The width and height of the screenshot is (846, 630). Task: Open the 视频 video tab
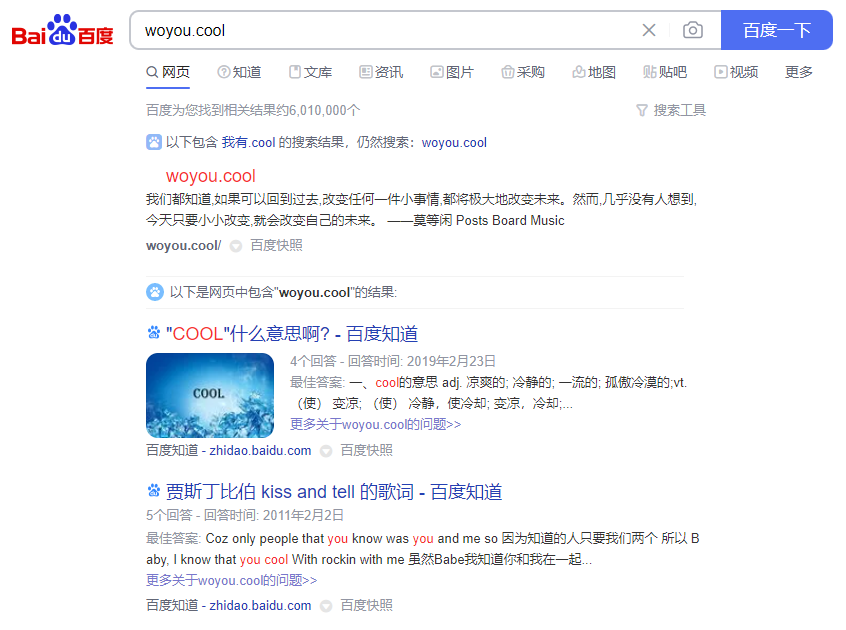[x=736, y=72]
